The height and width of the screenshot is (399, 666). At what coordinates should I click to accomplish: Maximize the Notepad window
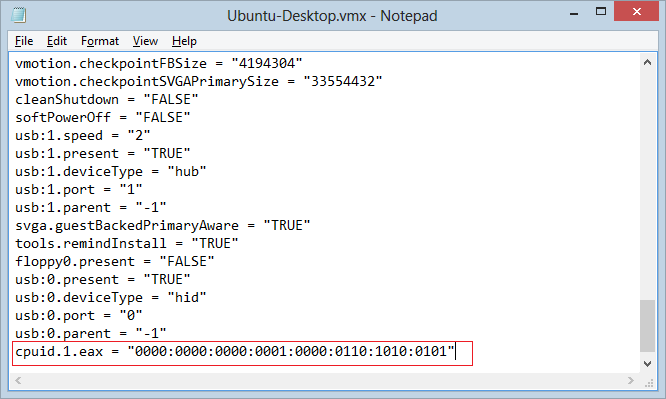[601, 12]
